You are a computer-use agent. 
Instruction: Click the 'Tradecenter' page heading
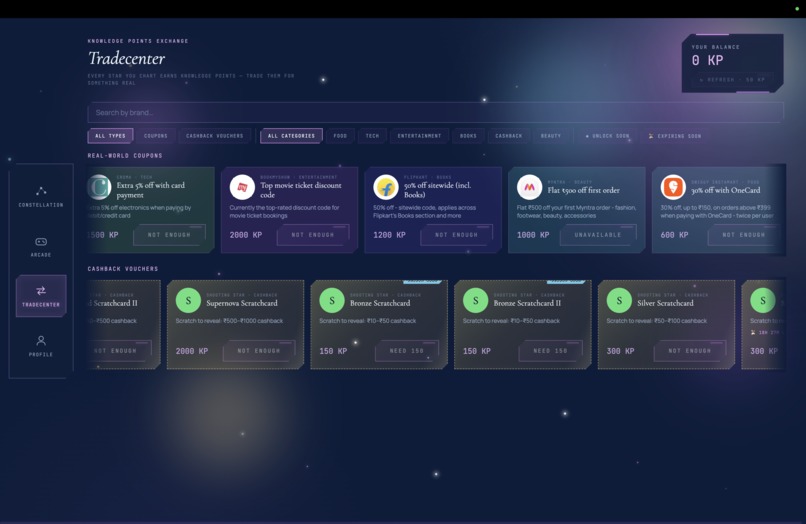(x=126, y=58)
